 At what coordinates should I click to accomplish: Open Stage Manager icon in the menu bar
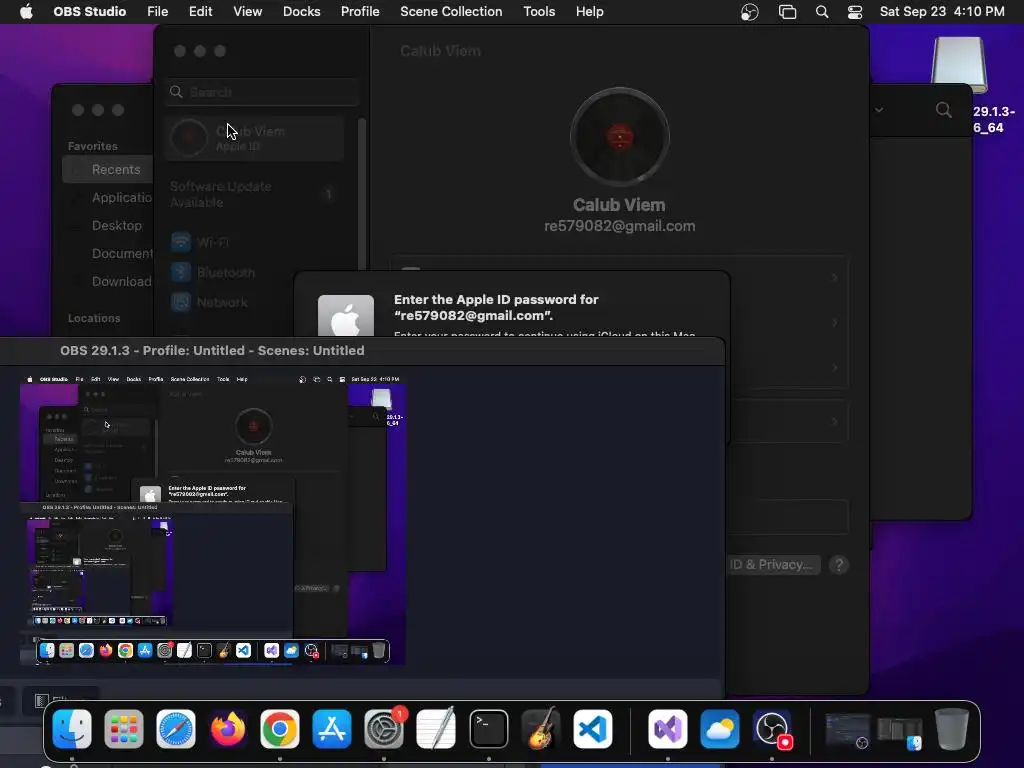pyautogui.click(x=788, y=12)
